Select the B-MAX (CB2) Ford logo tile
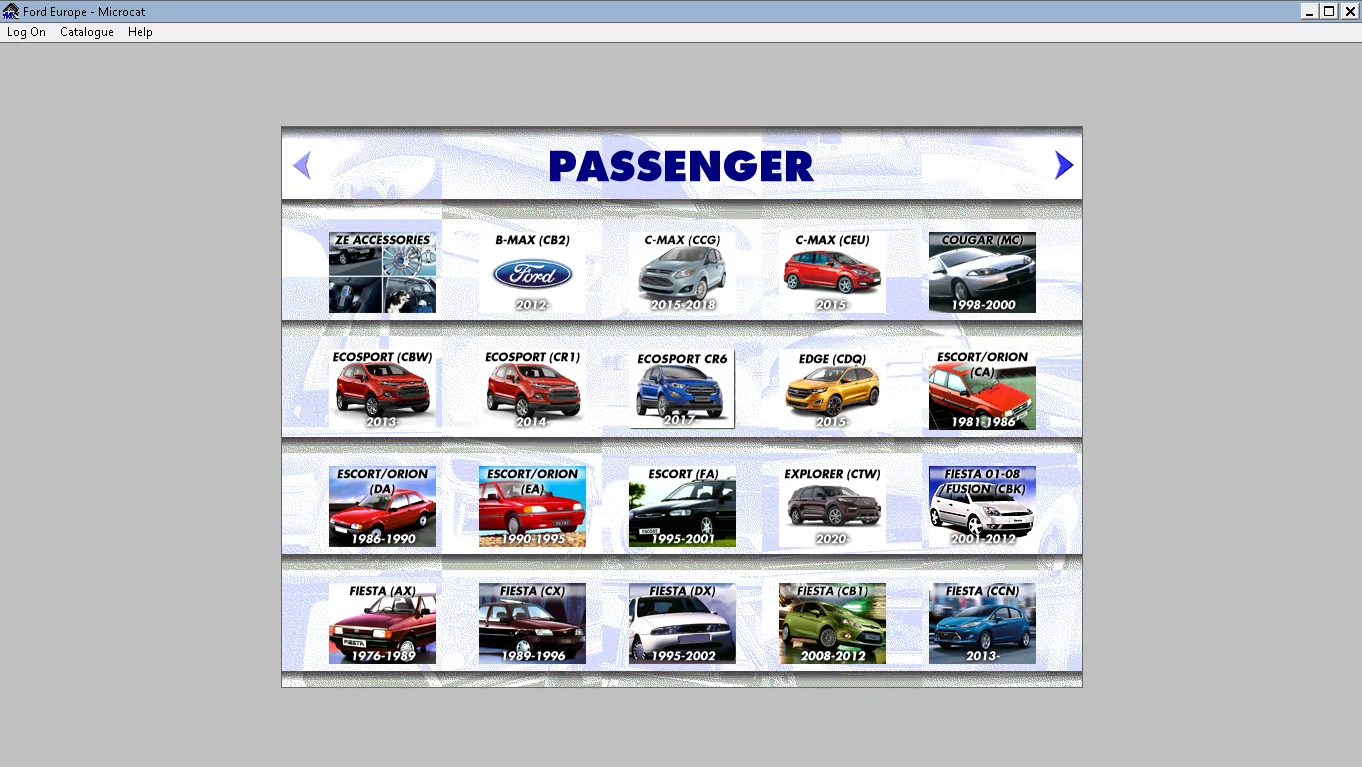 pyautogui.click(x=532, y=273)
